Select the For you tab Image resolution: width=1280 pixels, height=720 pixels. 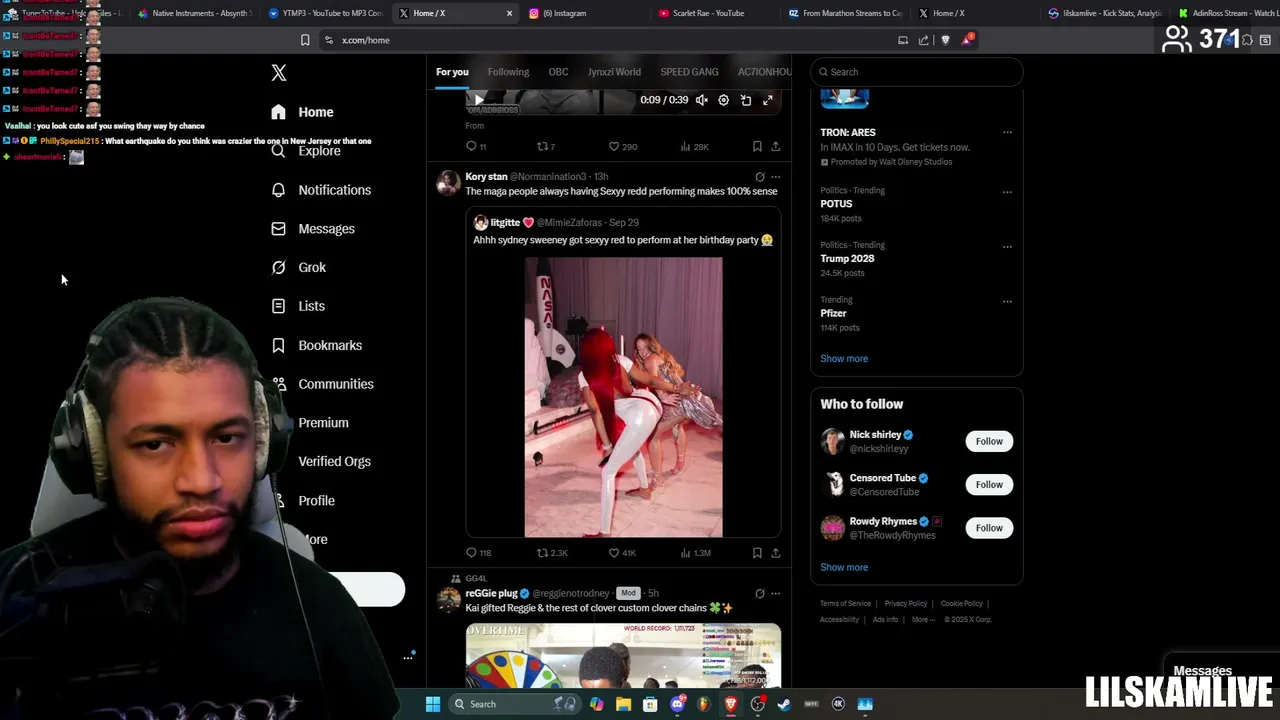(x=452, y=72)
